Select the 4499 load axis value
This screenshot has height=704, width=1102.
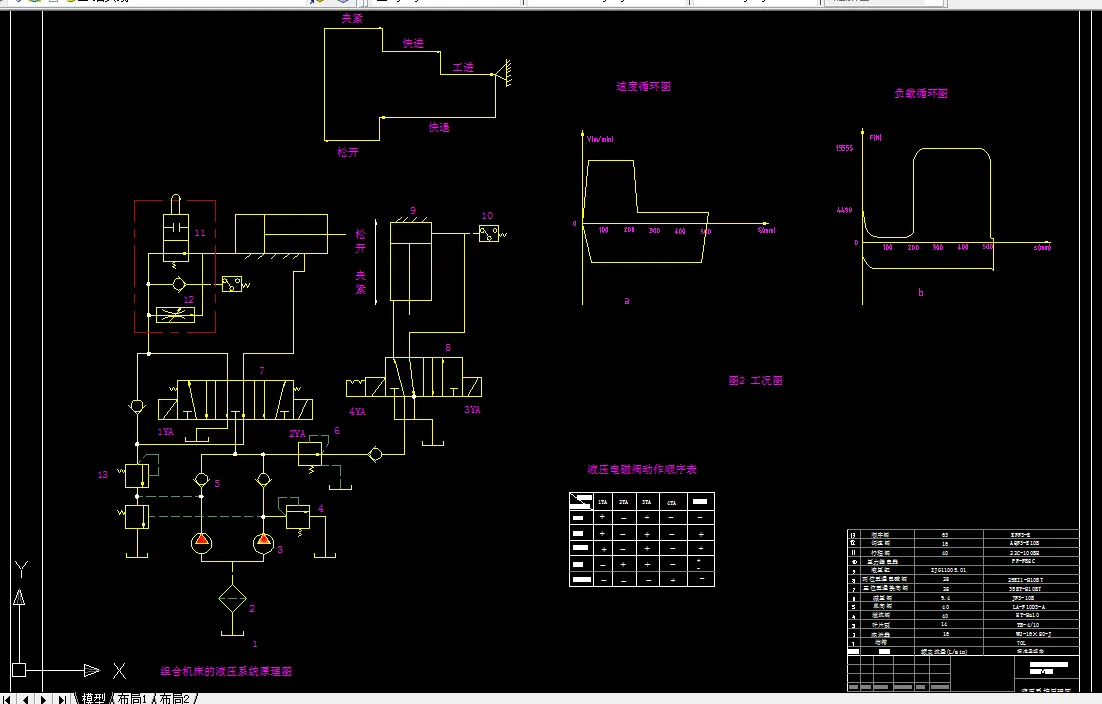tap(844, 210)
